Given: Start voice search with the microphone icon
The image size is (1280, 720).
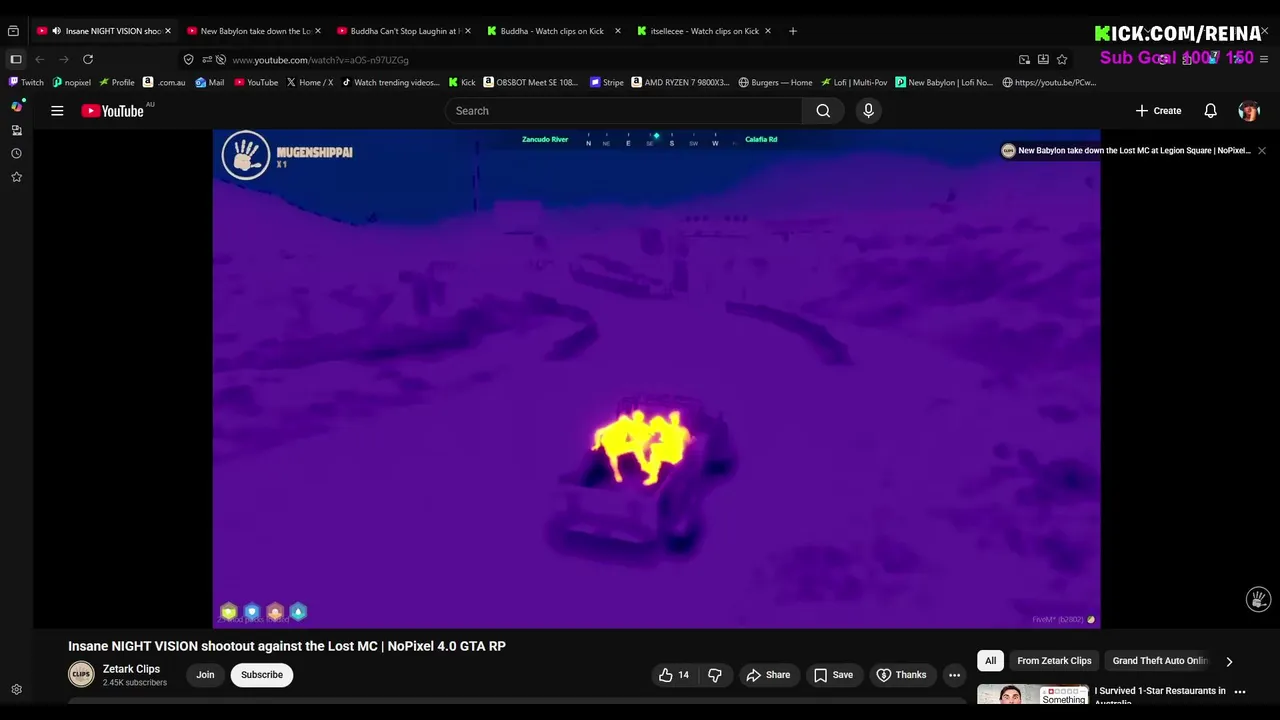Looking at the screenshot, I should click(868, 111).
